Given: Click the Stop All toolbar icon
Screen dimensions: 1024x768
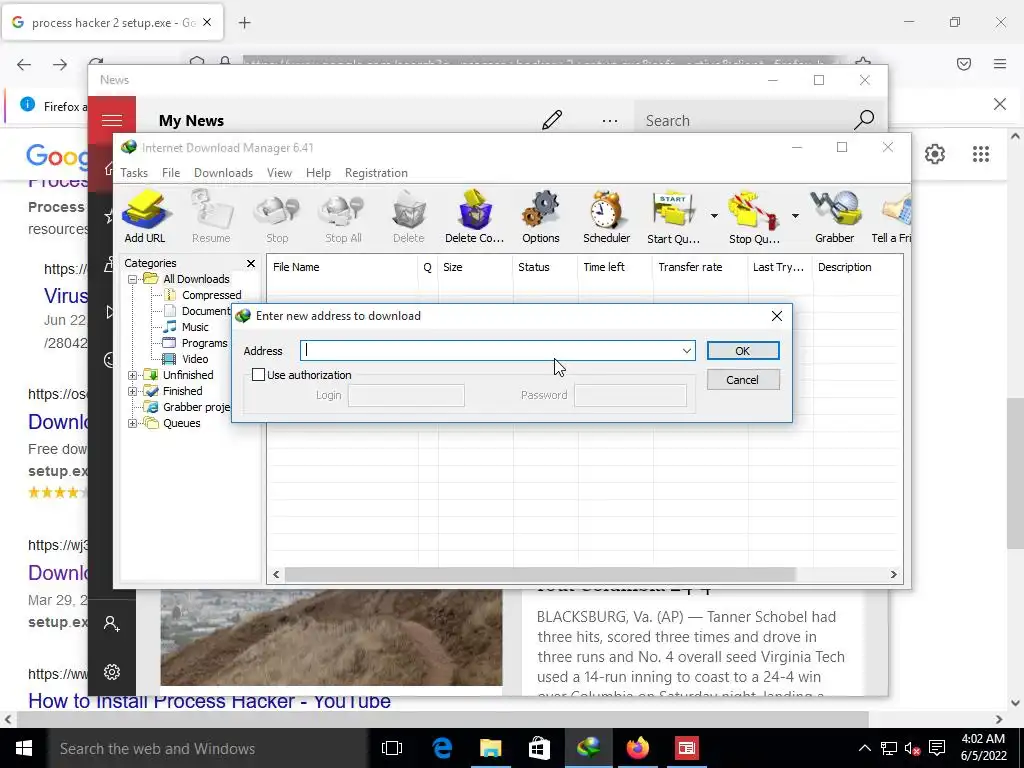Looking at the screenshot, I should 344,217.
